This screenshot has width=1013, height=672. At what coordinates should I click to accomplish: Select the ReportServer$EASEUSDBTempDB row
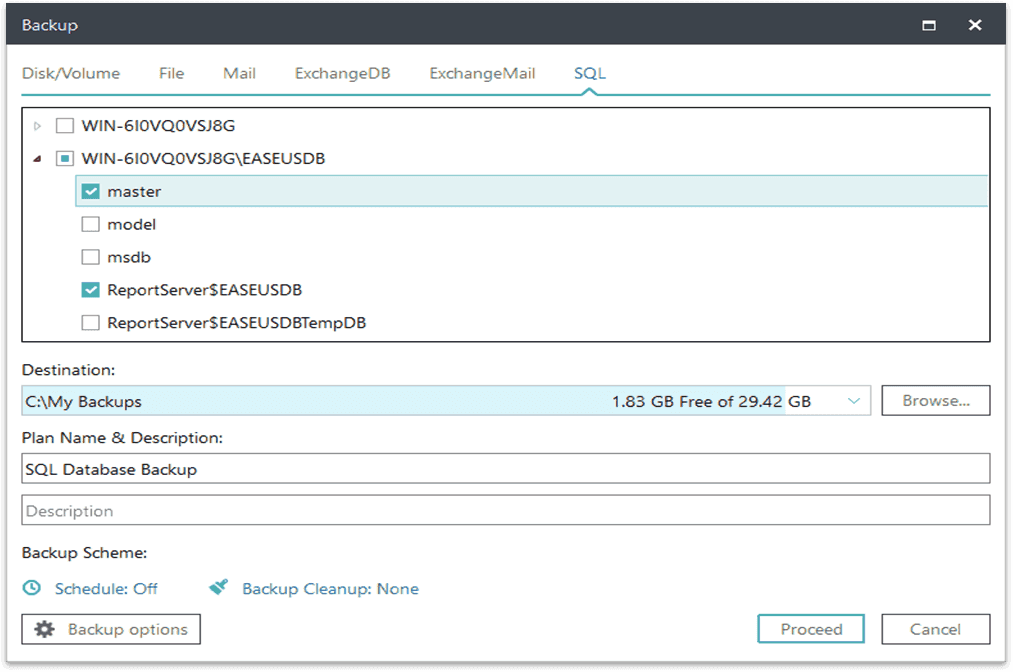[532, 322]
